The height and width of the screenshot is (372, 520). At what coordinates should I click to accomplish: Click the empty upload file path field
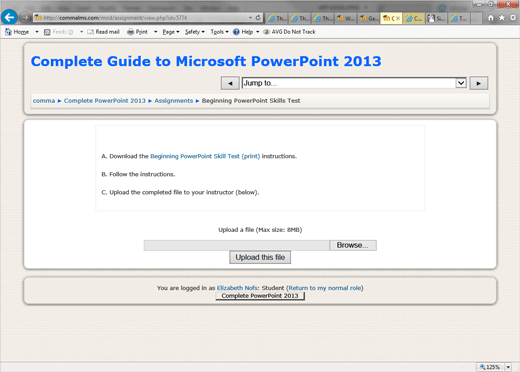tap(236, 245)
